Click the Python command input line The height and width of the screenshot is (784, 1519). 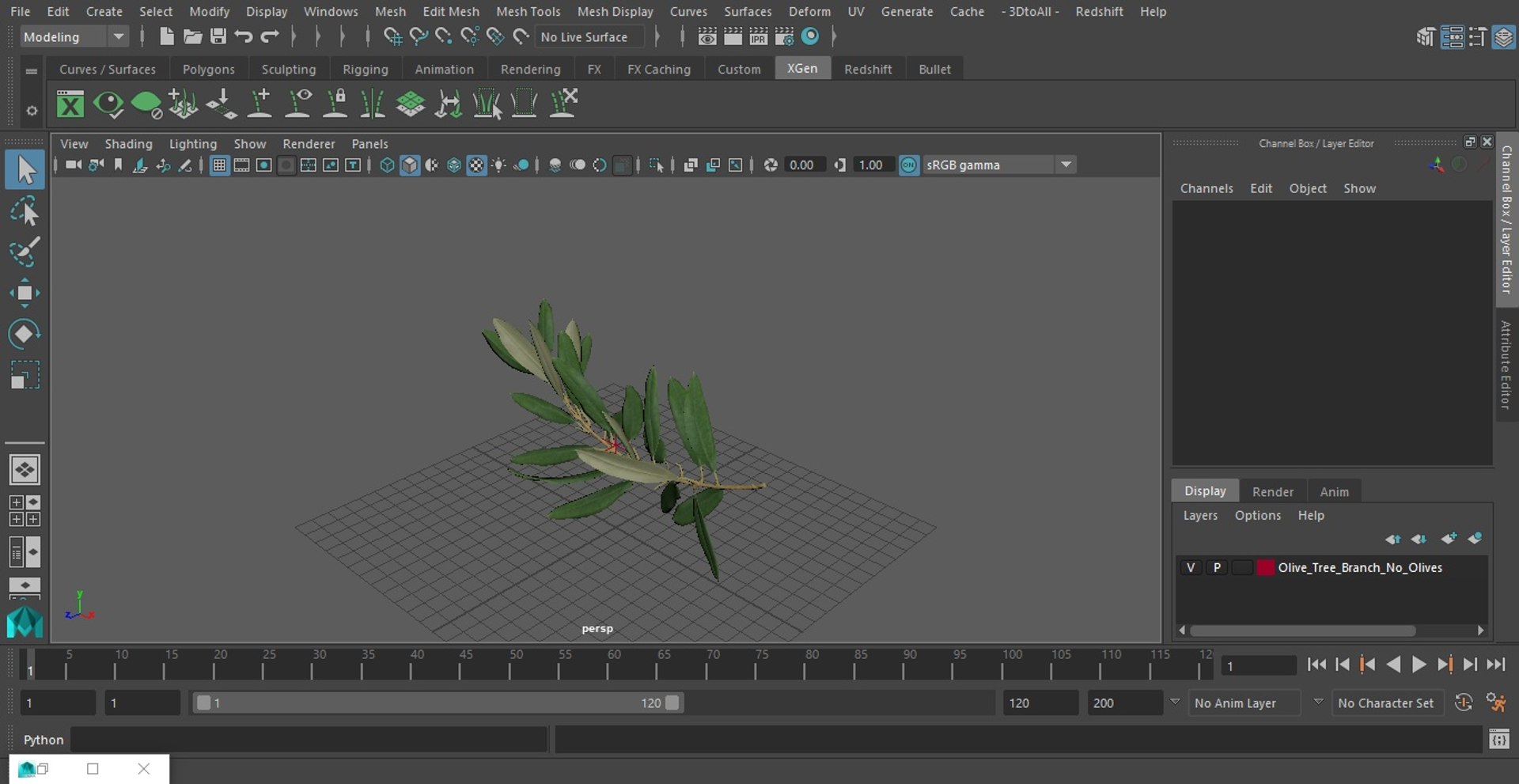(309, 740)
